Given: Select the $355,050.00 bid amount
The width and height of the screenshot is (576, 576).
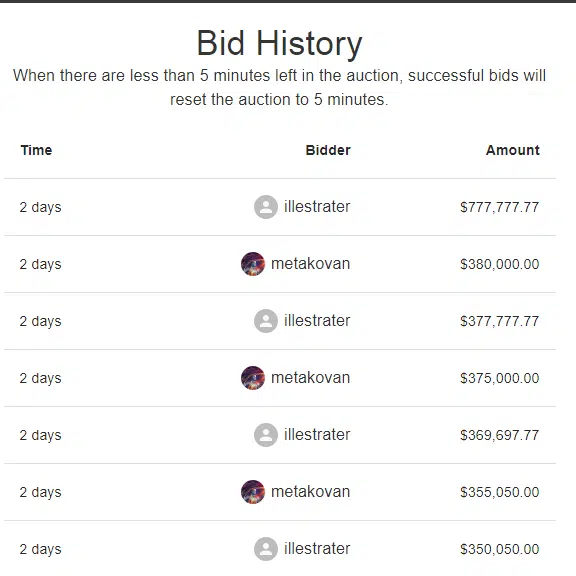Looking at the screenshot, I should 500,492.
